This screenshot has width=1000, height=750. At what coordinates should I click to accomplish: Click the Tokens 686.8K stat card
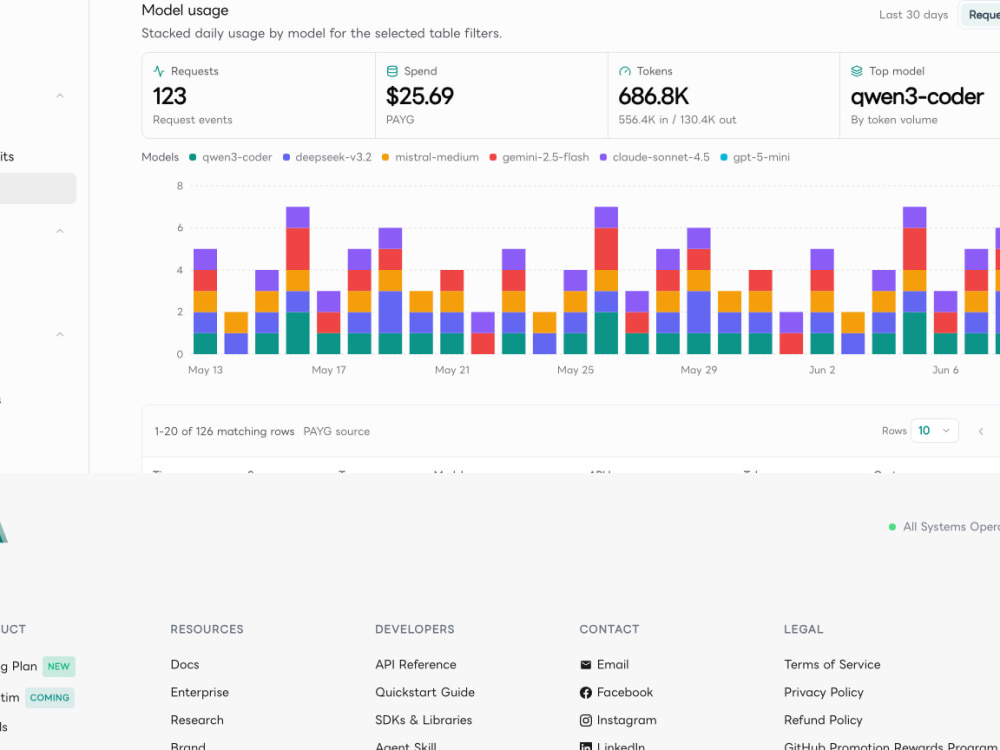(724, 96)
